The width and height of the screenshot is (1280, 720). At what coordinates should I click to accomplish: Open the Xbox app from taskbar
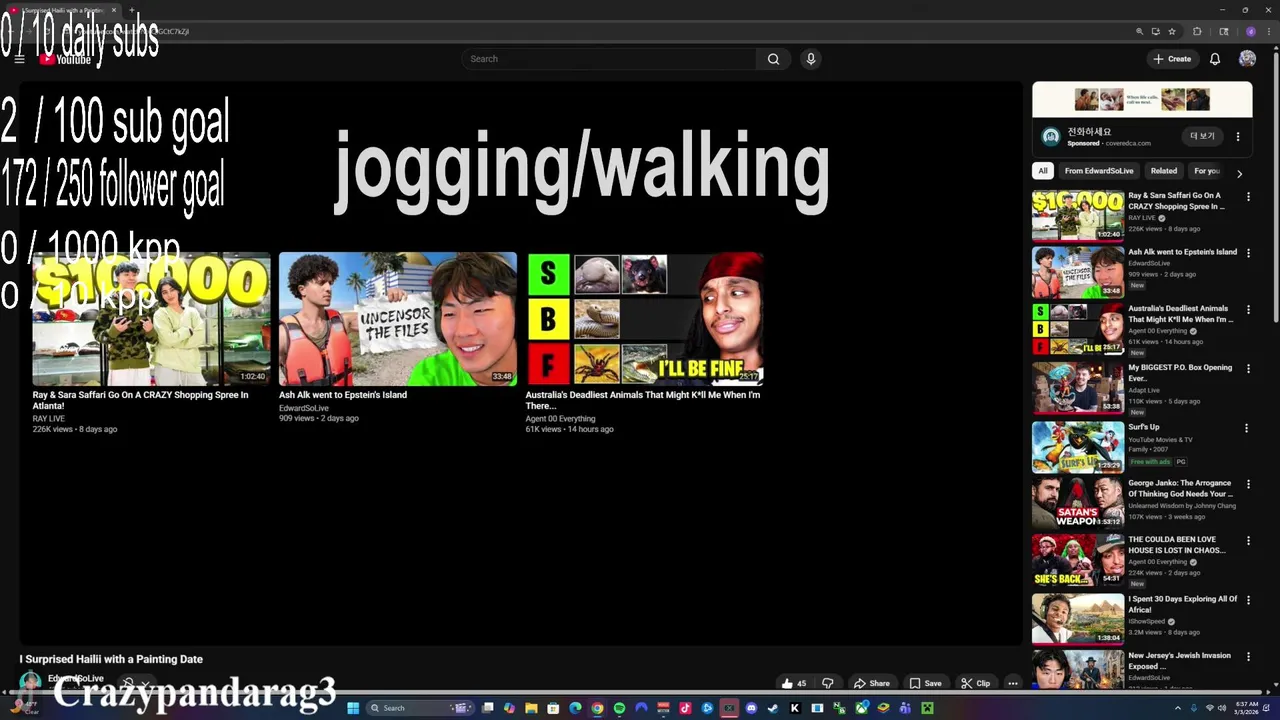click(861, 708)
